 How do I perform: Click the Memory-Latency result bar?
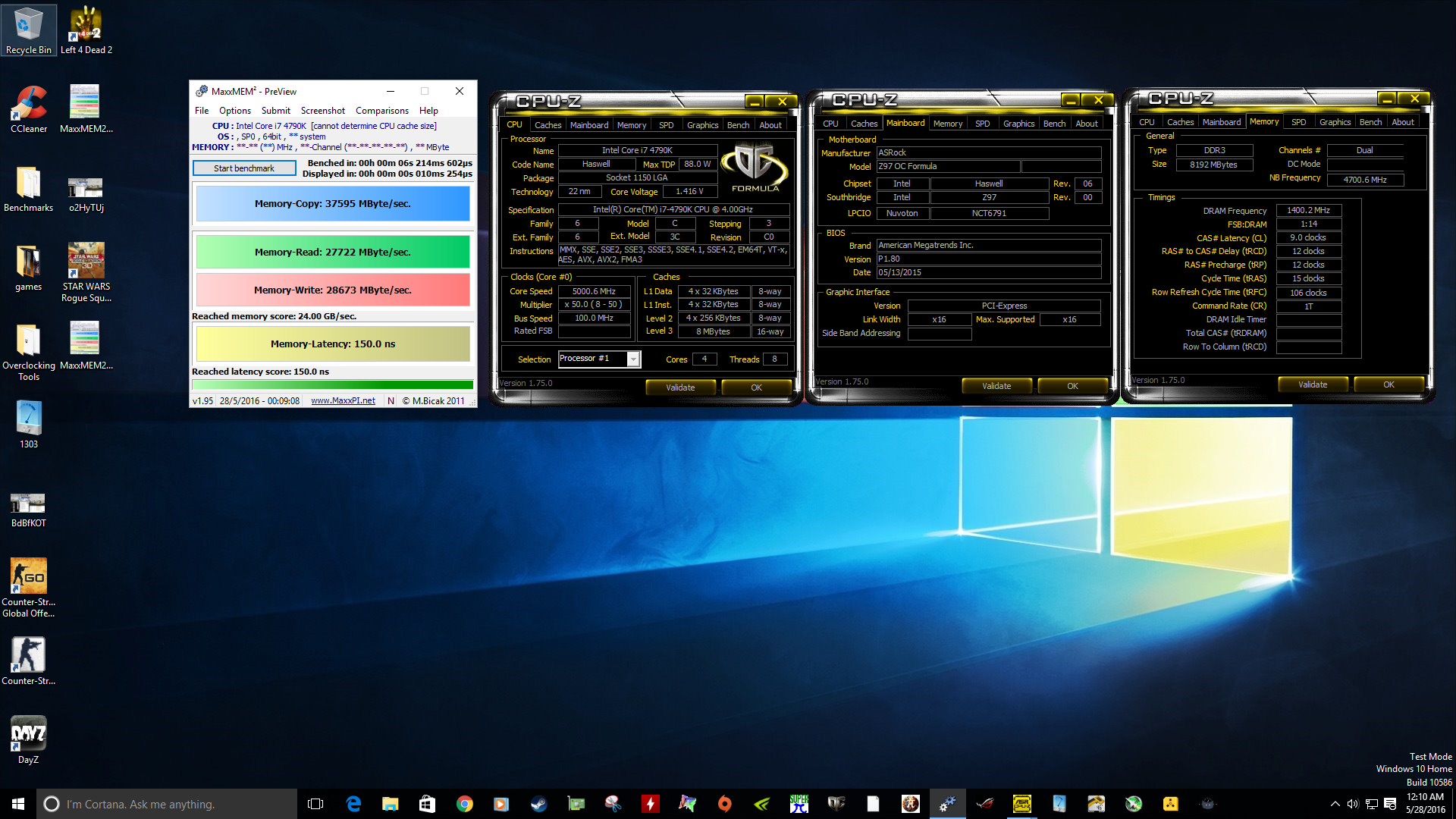click(x=333, y=344)
